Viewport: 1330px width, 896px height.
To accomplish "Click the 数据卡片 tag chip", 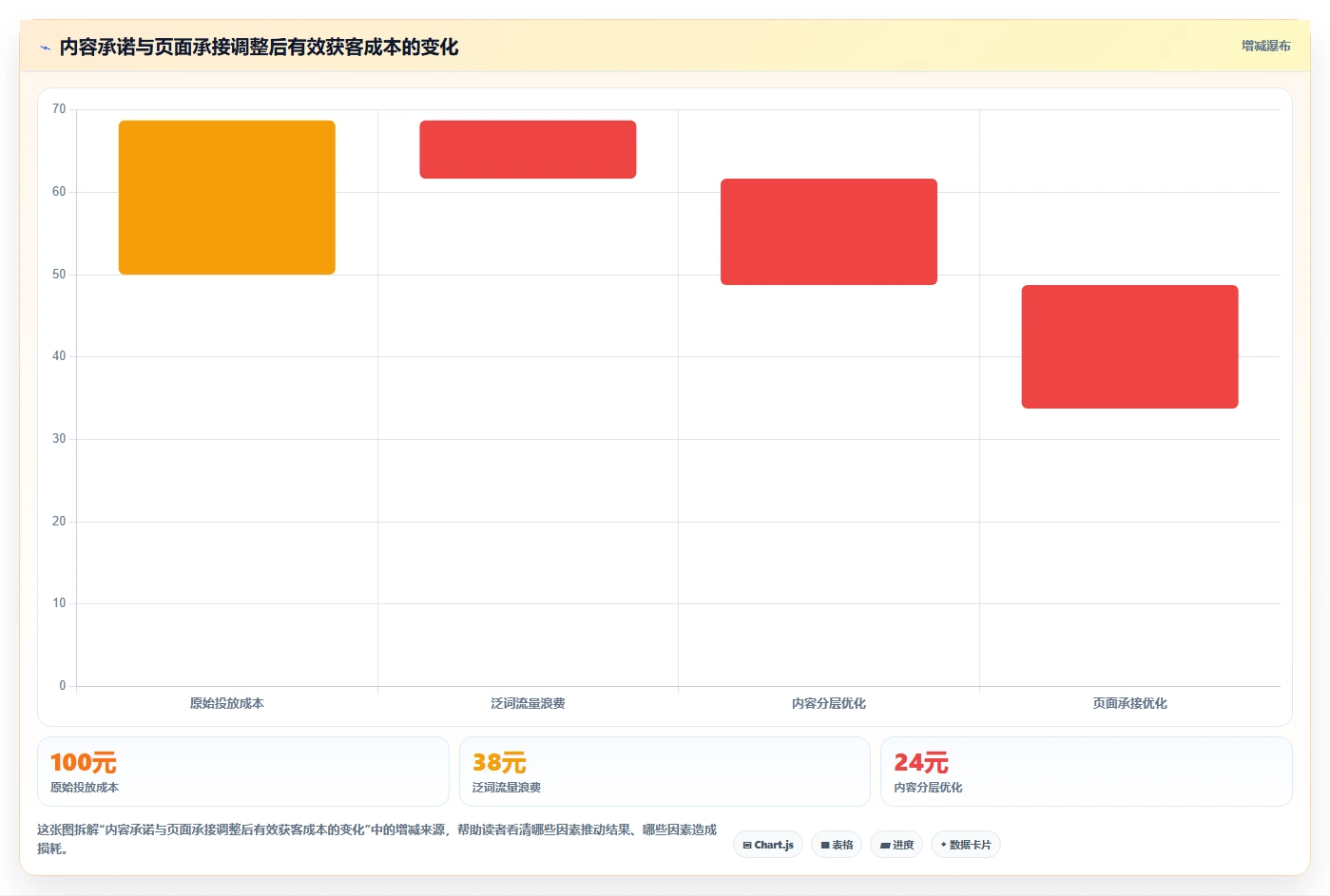I will point(965,845).
